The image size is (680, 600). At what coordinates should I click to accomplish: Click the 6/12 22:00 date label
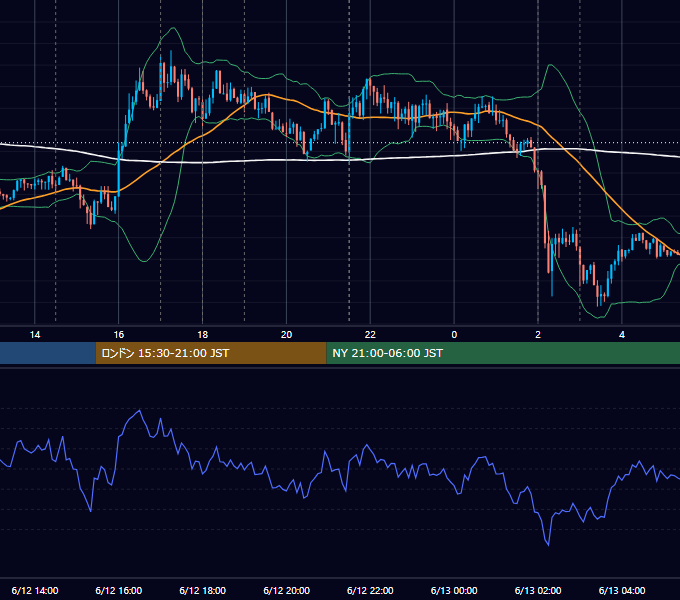click(370, 590)
